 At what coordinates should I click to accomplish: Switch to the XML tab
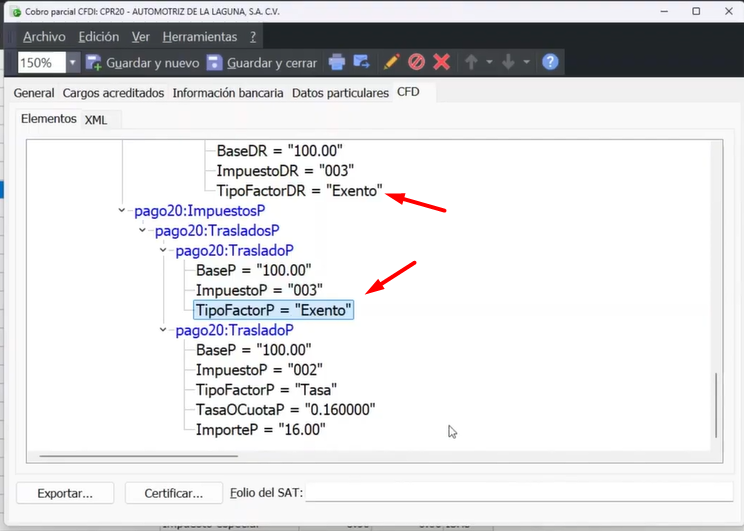(96, 119)
